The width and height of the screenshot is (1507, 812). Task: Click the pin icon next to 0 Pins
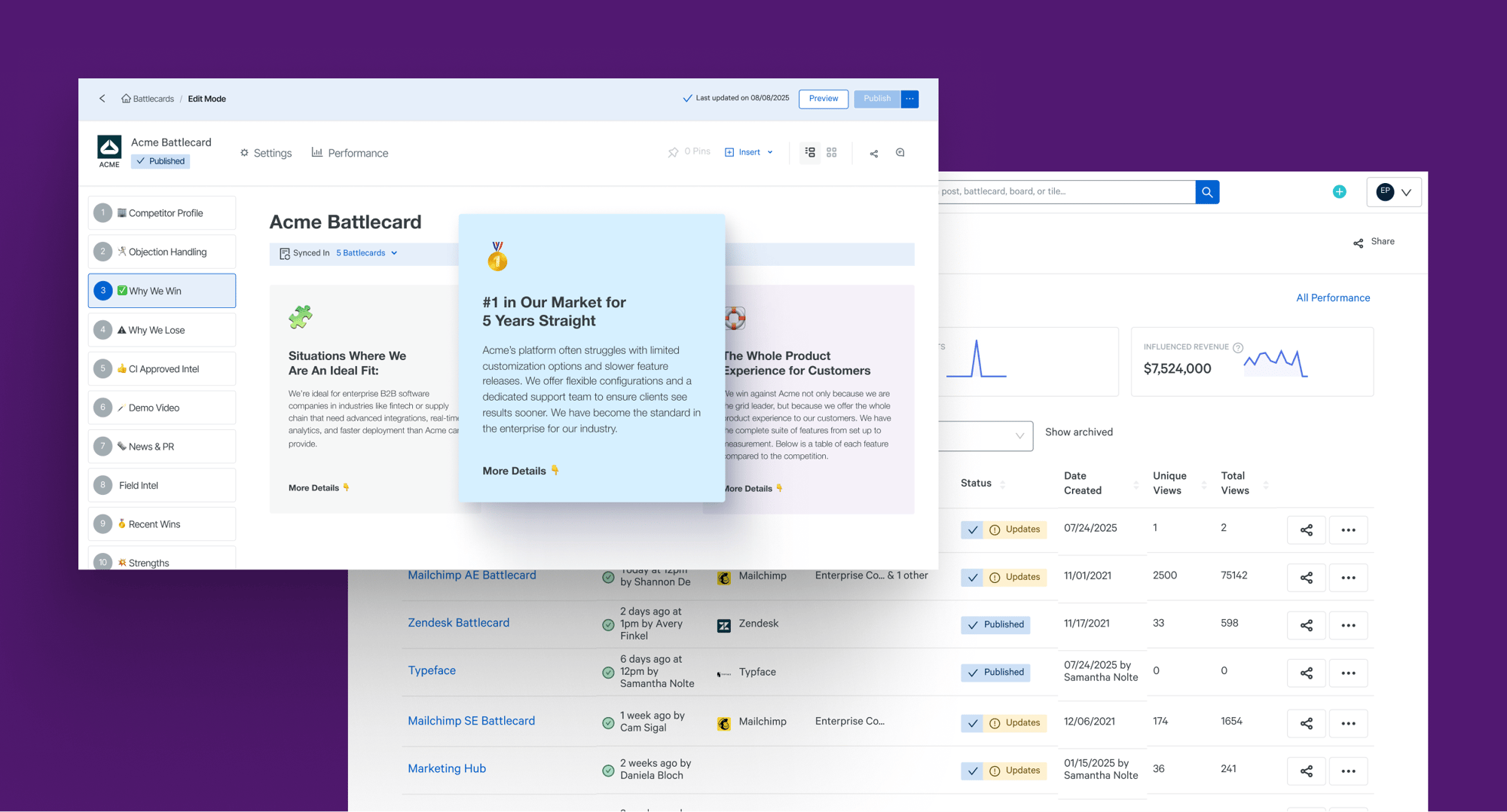click(x=673, y=153)
